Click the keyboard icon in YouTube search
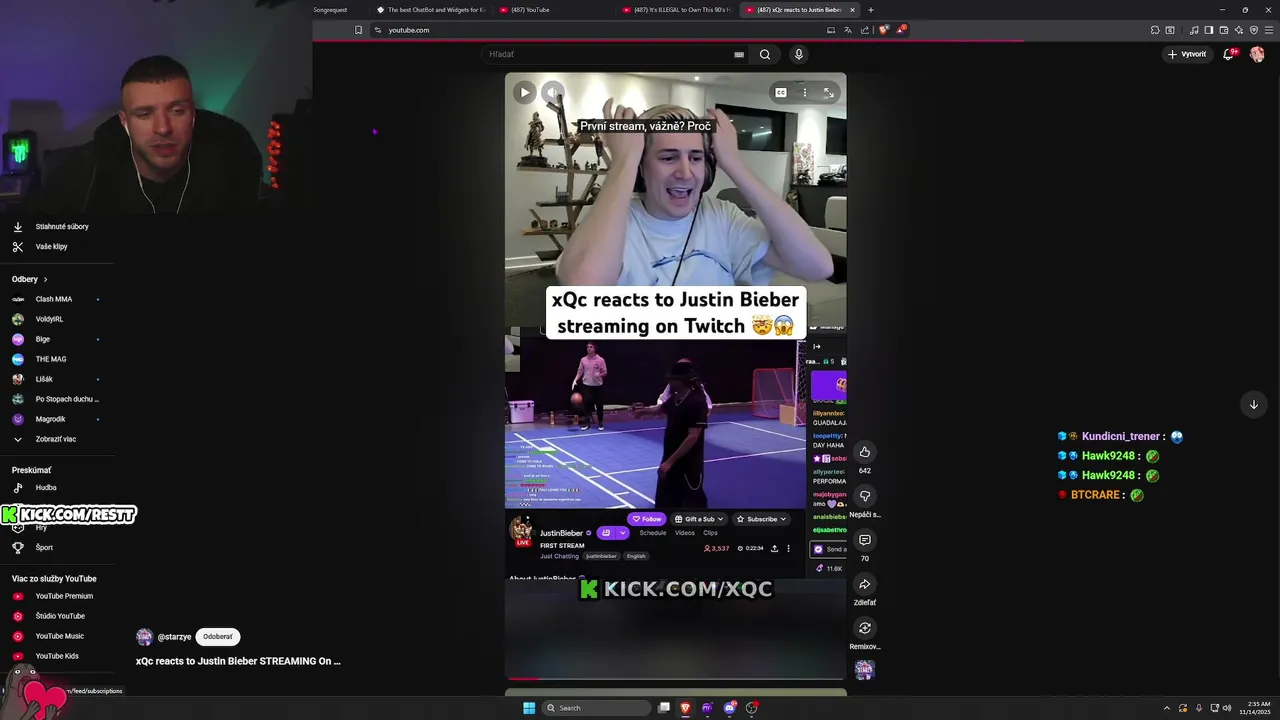This screenshot has width=1280, height=720. 739,55
